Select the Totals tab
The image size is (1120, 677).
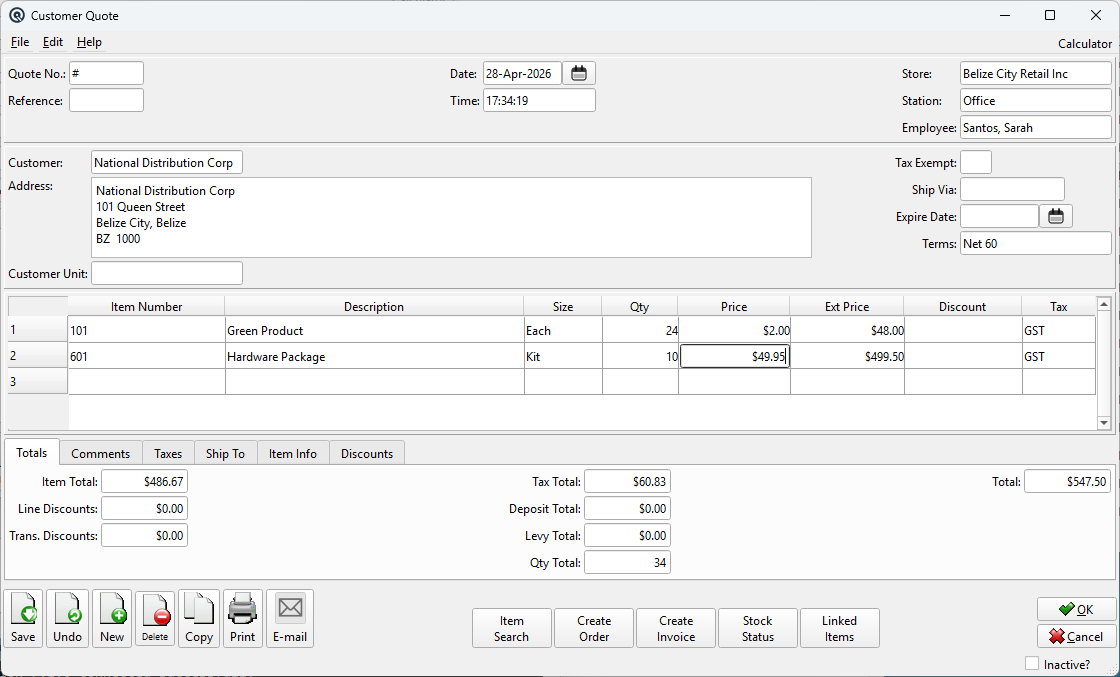point(31,453)
